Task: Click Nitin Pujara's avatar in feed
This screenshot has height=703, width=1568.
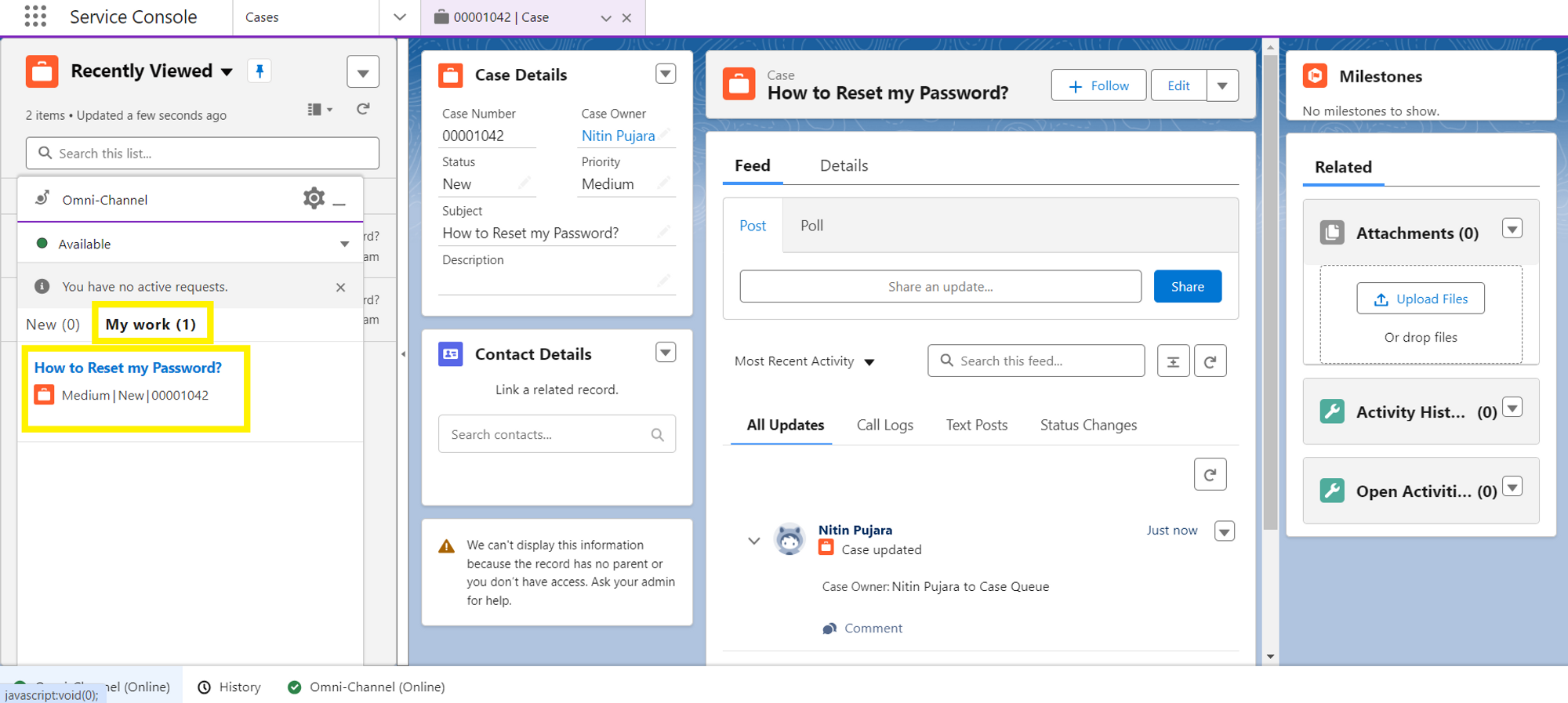Action: pos(789,539)
